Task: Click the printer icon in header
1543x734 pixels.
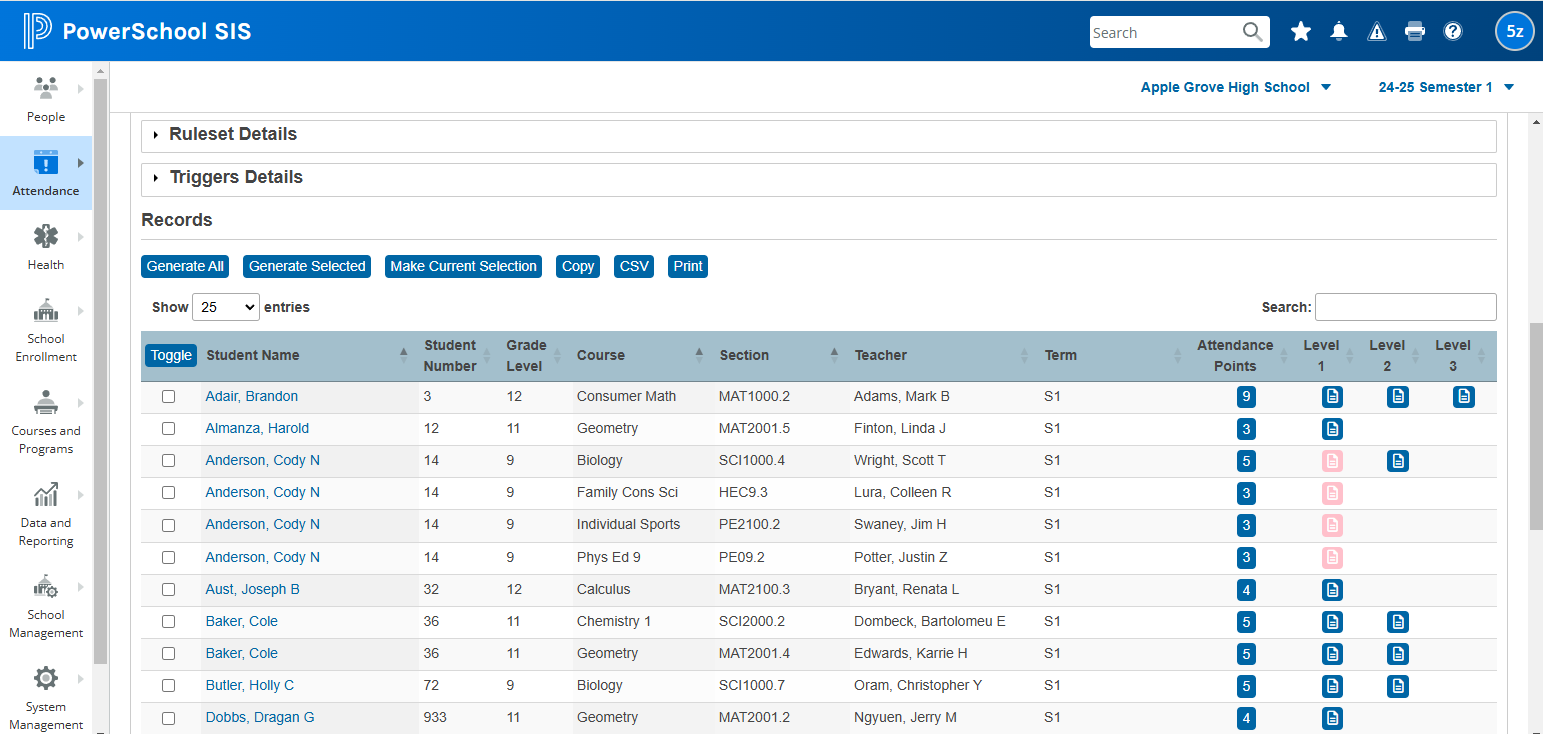Action: pyautogui.click(x=1415, y=32)
